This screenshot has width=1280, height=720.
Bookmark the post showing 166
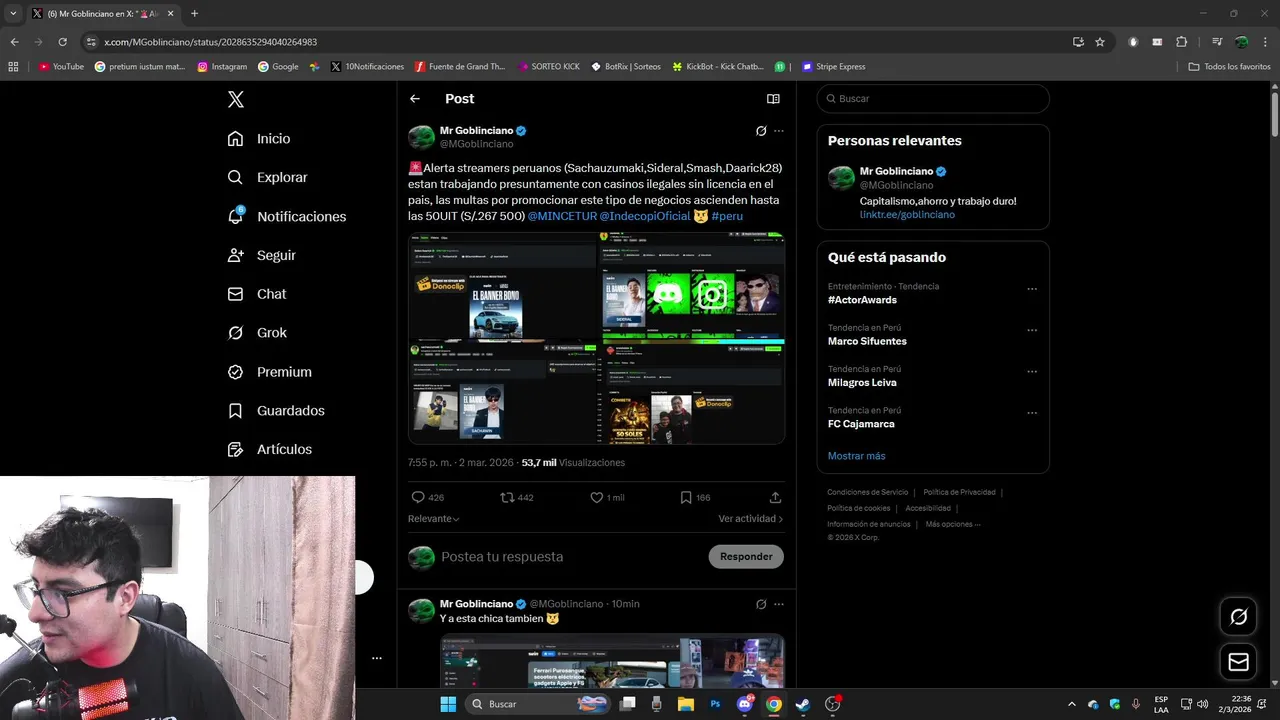(x=686, y=497)
